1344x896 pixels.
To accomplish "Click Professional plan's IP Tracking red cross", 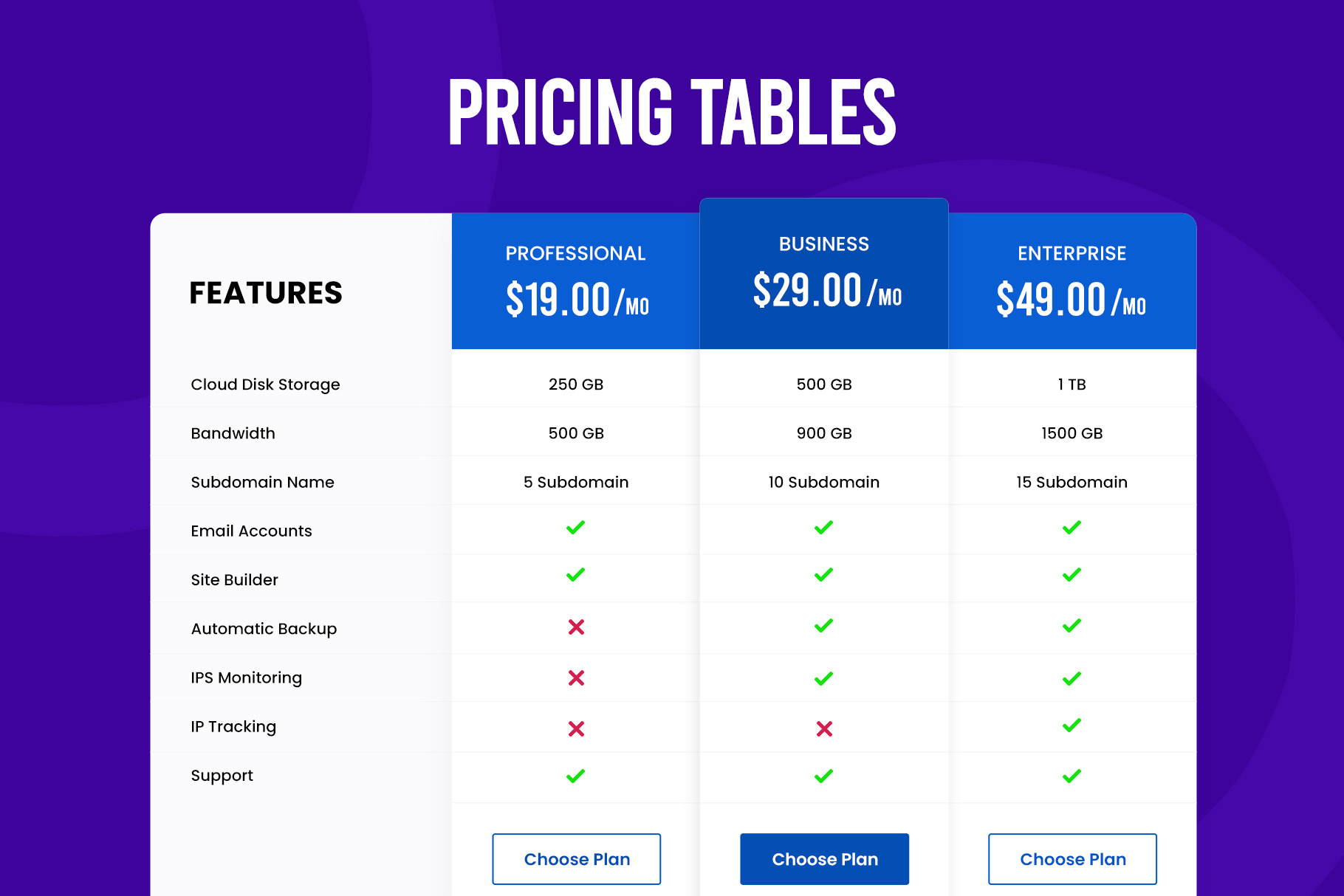I will tap(576, 729).
